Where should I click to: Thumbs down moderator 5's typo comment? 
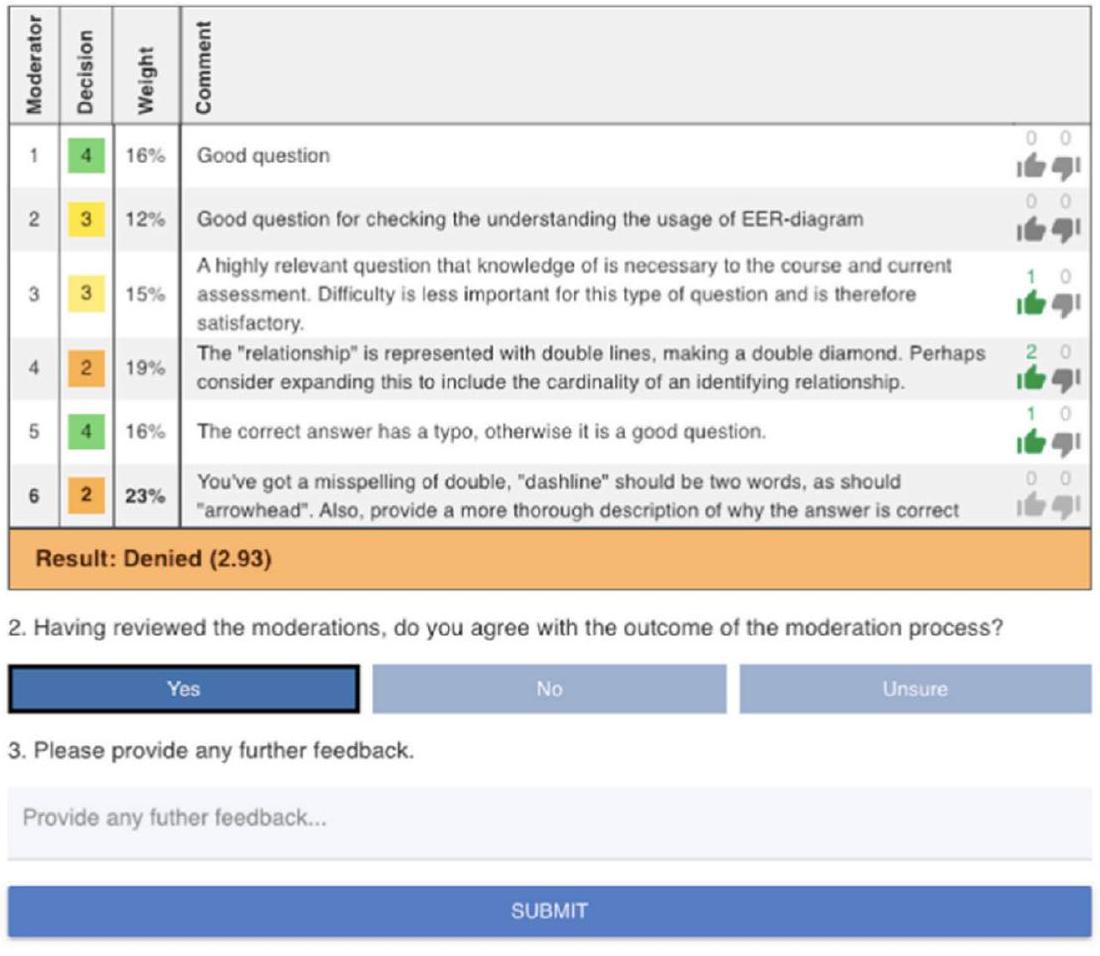pyautogui.click(x=1065, y=442)
